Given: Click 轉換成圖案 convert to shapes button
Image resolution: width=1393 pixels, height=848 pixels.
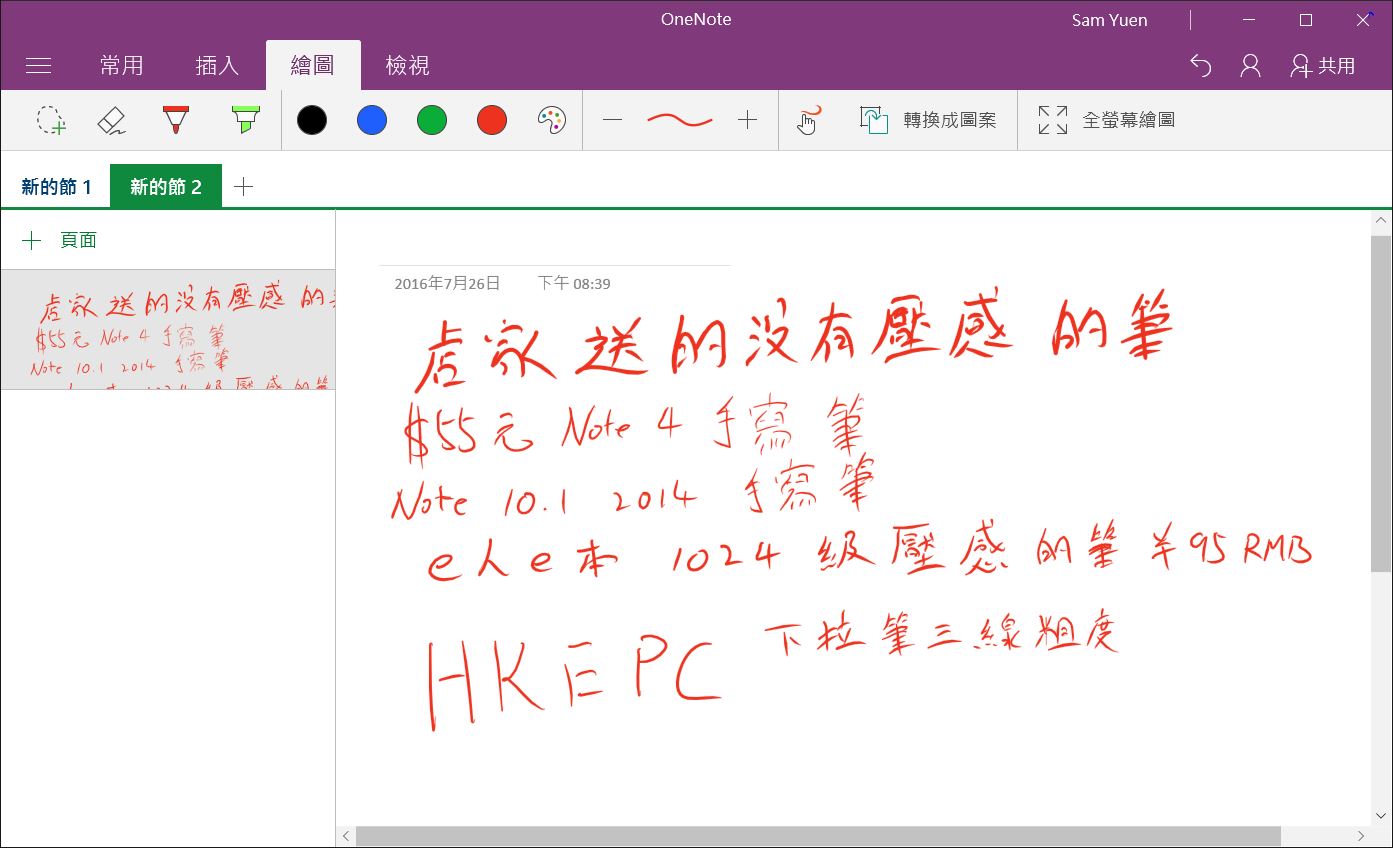Looking at the screenshot, I should click(928, 120).
